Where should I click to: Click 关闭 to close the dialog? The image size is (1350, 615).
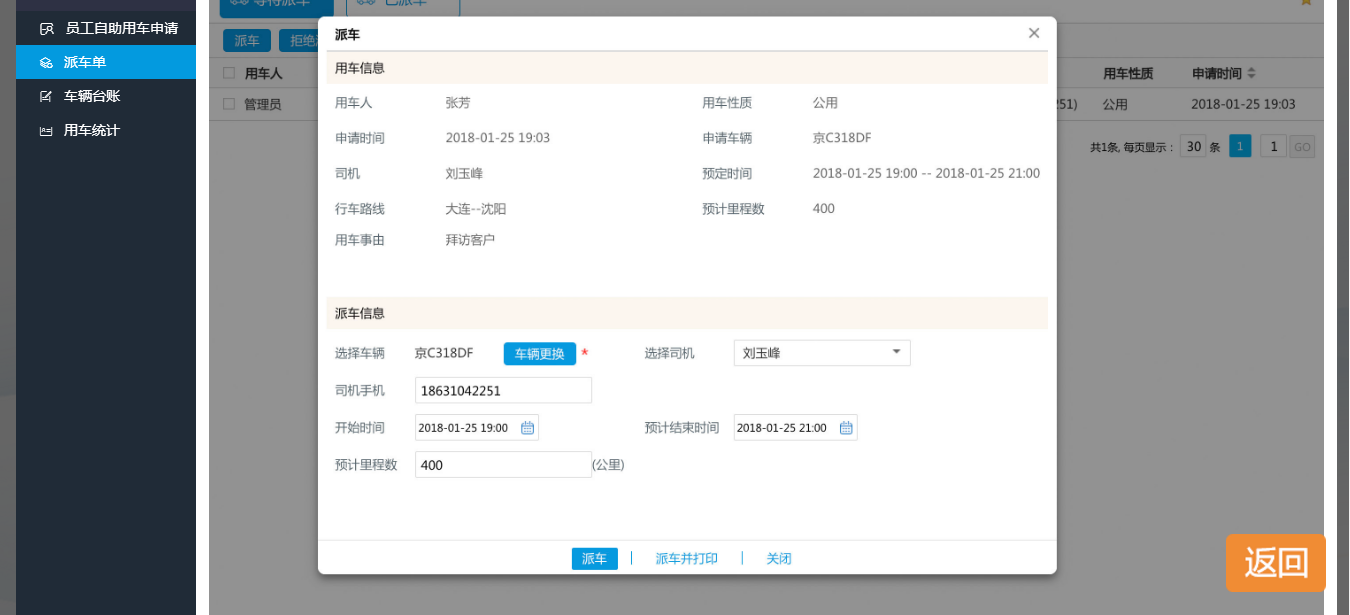pyautogui.click(x=779, y=558)
